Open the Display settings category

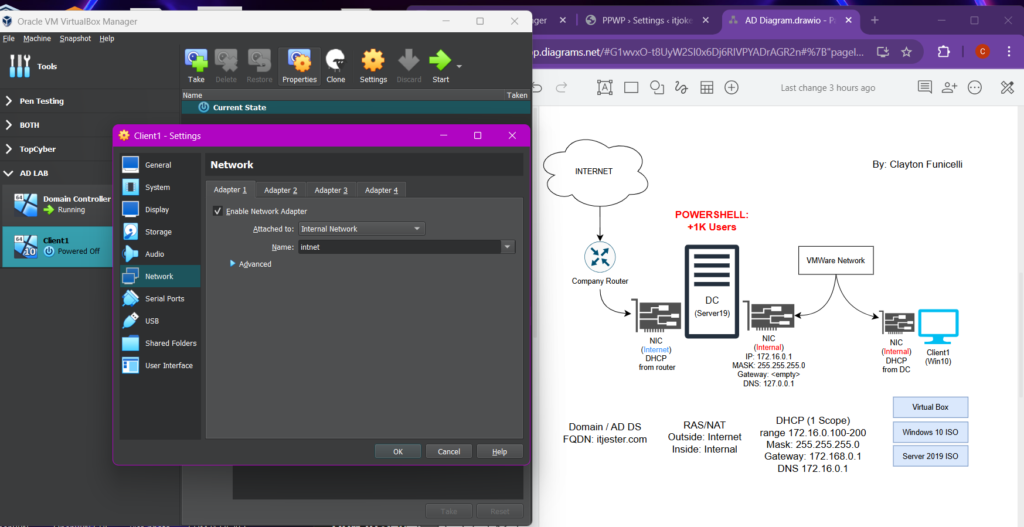coord(159,210)
